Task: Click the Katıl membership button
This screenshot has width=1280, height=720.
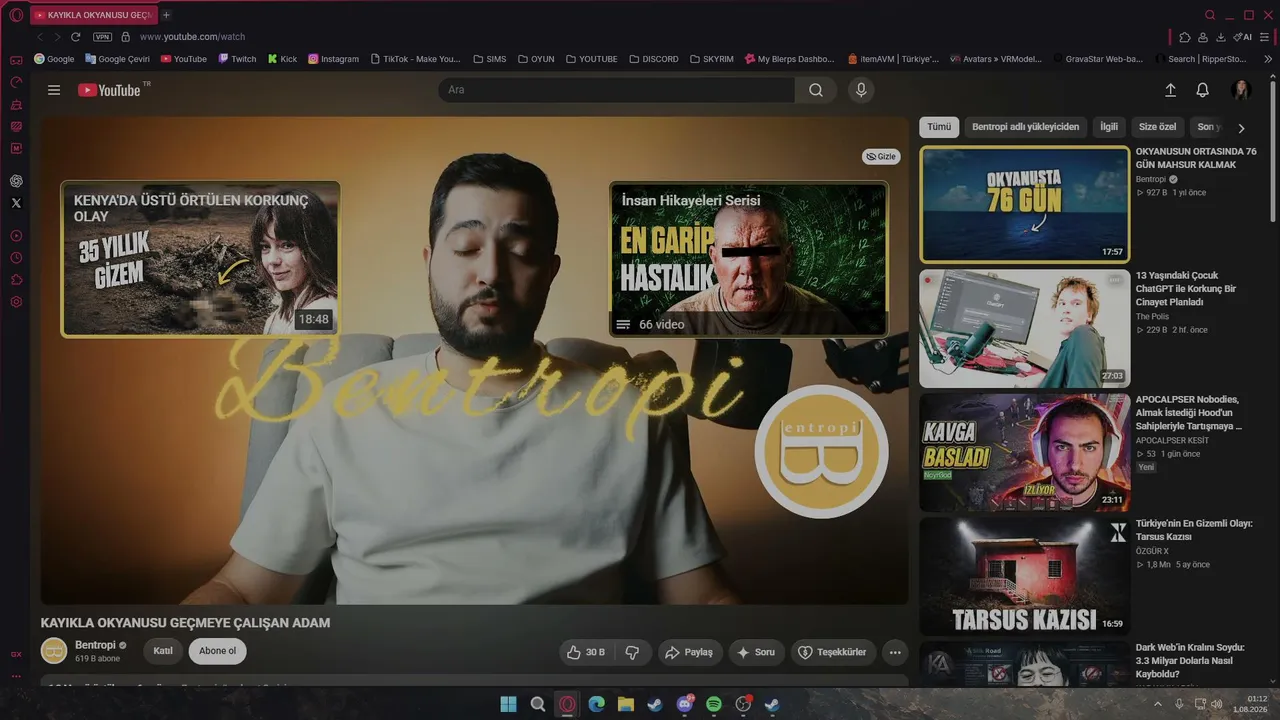Action: pyautogui.click(x=163, y=651)
